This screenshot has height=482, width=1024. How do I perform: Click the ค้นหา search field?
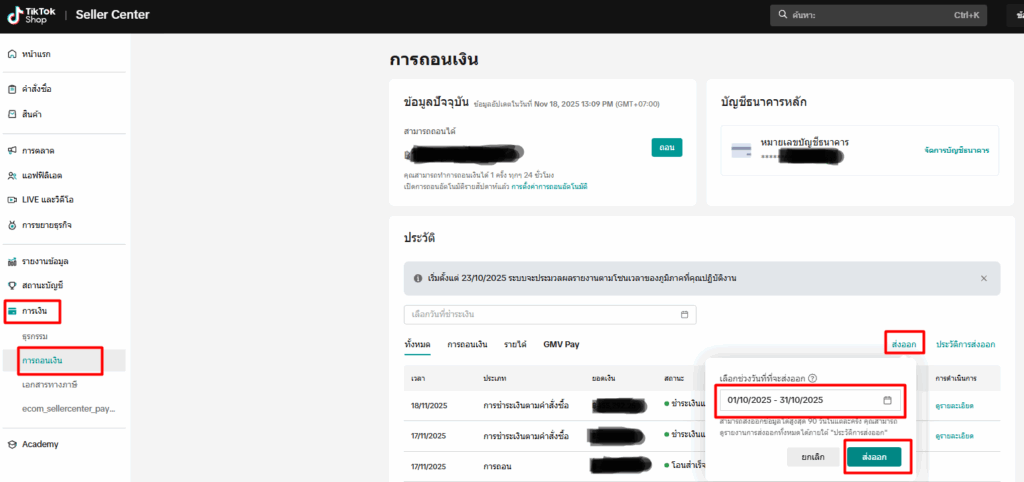[x=878, y=15]
